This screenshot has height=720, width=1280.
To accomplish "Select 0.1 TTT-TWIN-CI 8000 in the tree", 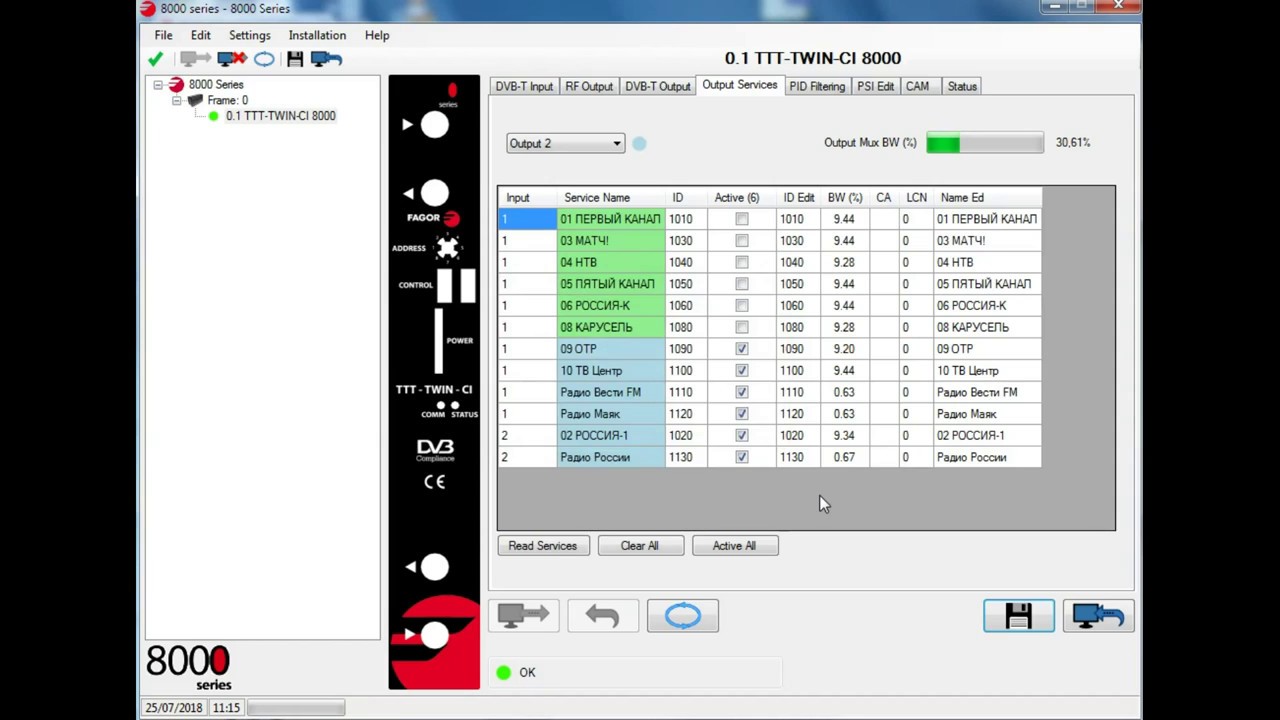I will 280,116.
